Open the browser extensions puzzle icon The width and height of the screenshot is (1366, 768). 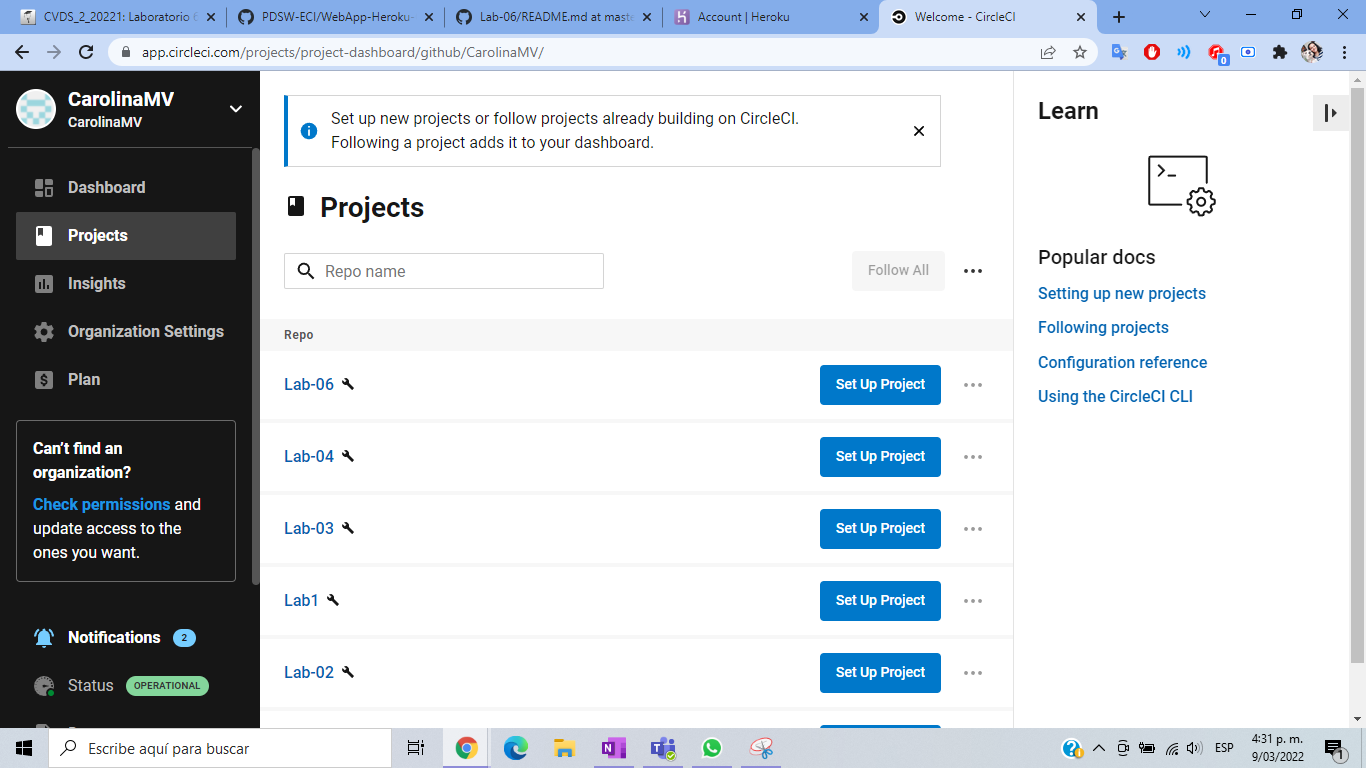(x=1280, y=52)
